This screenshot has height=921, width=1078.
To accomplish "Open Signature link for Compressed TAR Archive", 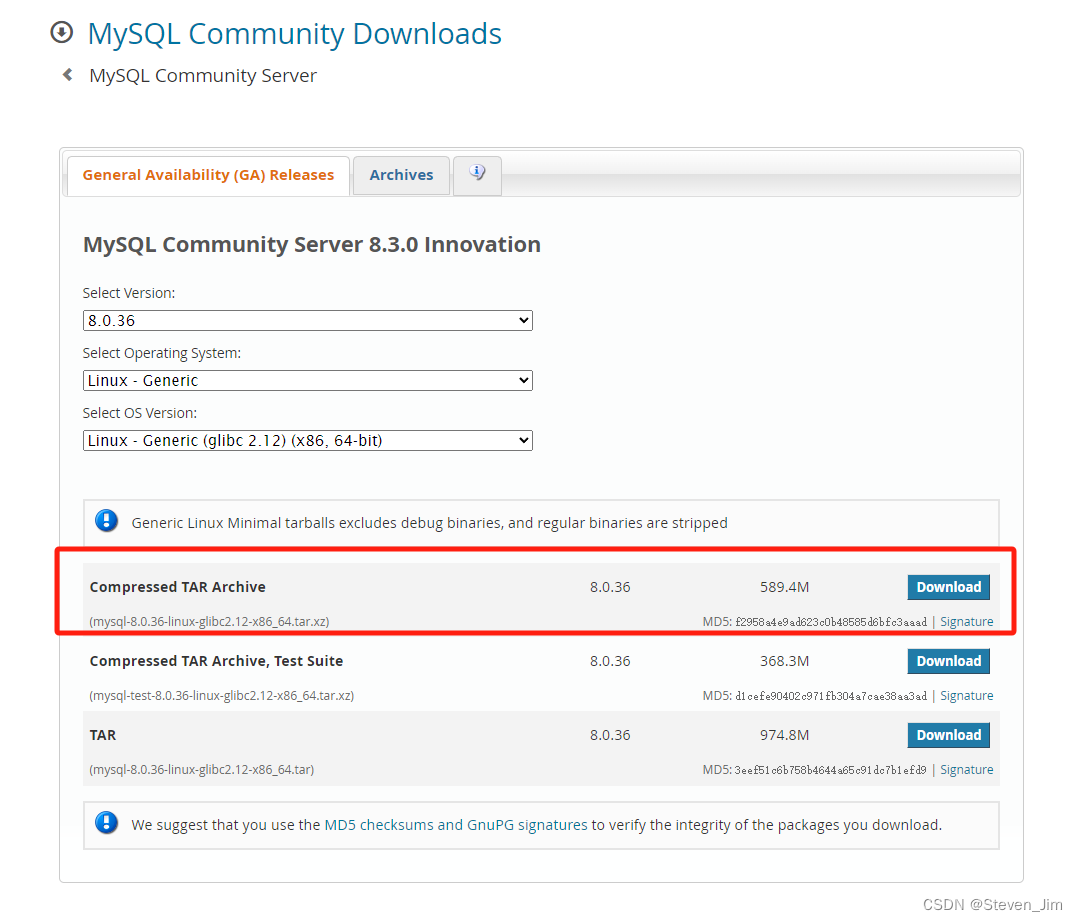I will [x=967, y=621].
